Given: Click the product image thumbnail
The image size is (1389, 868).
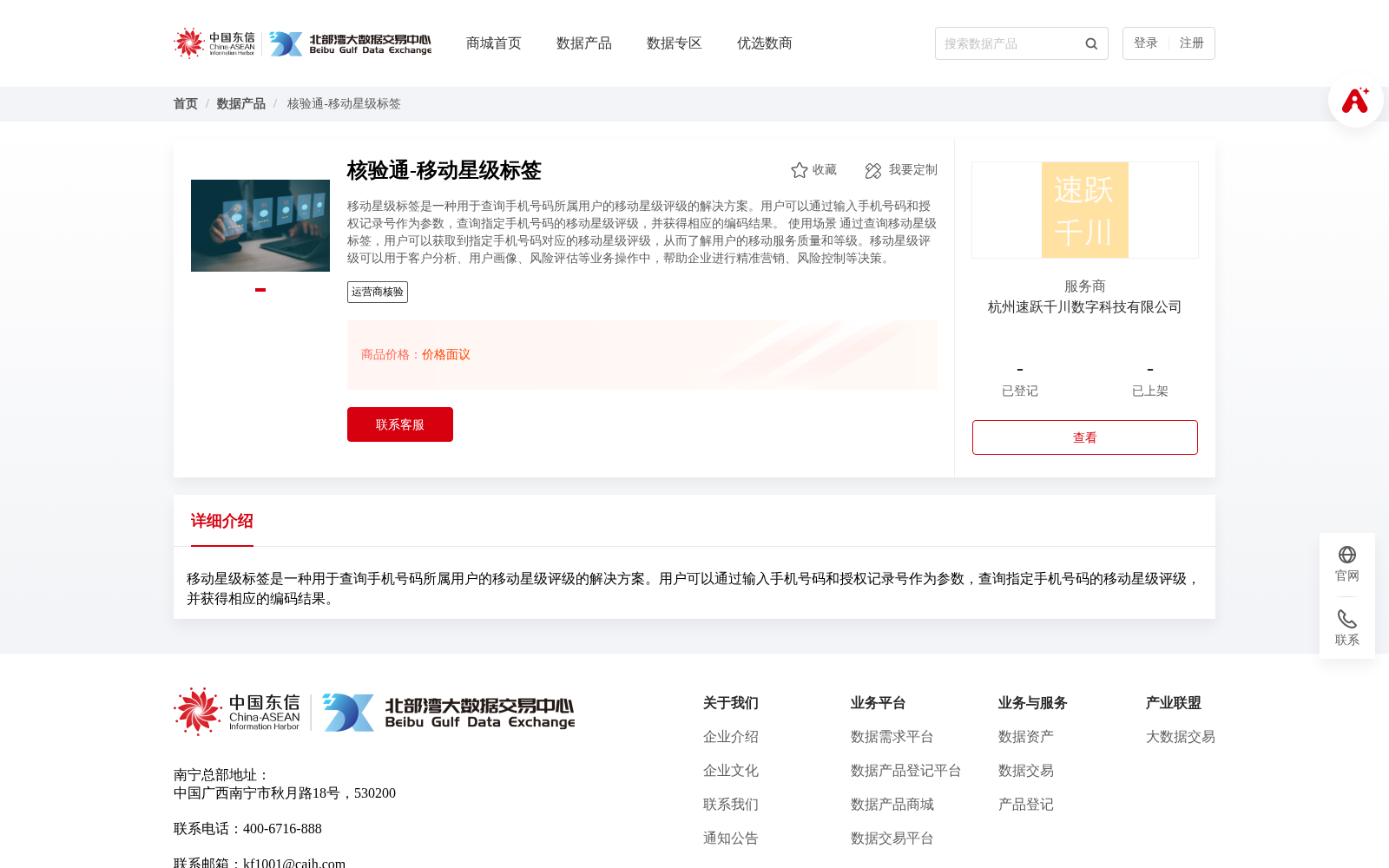Looking at the screenshot, I should click(260, 226).
